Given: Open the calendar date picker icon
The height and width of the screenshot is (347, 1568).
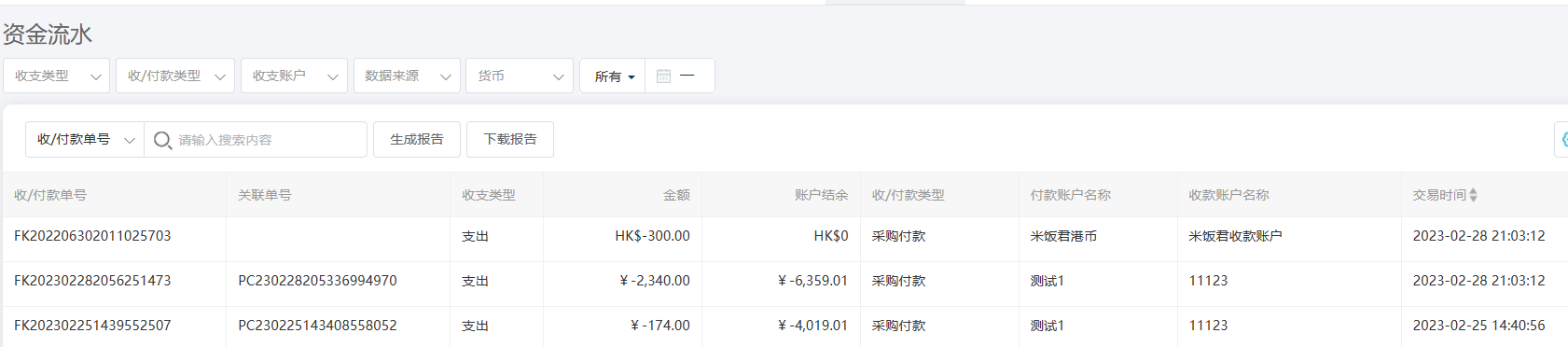Looking at the screenshot, I should [x=663, y=76].
